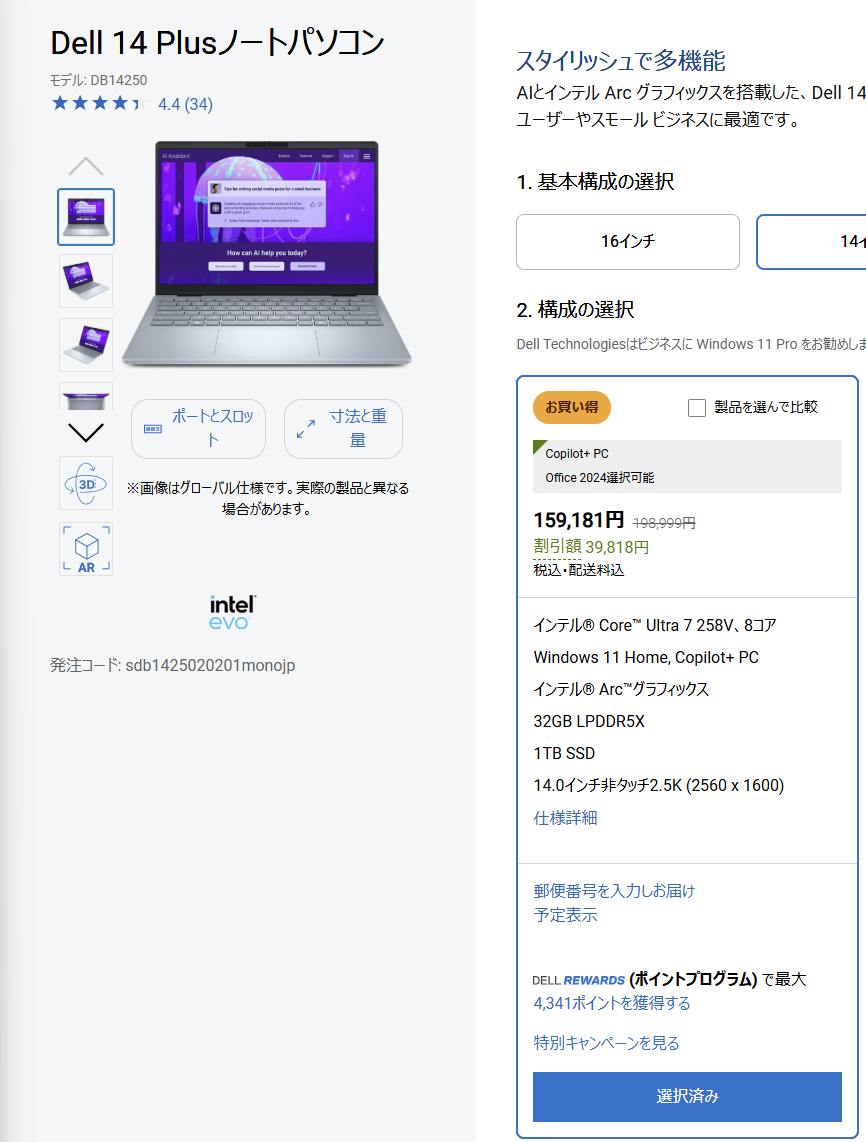Viewport: 866px width, 1142px height.
Task: Open 4,341ポイントを獲得する link
Action: 612,1003
